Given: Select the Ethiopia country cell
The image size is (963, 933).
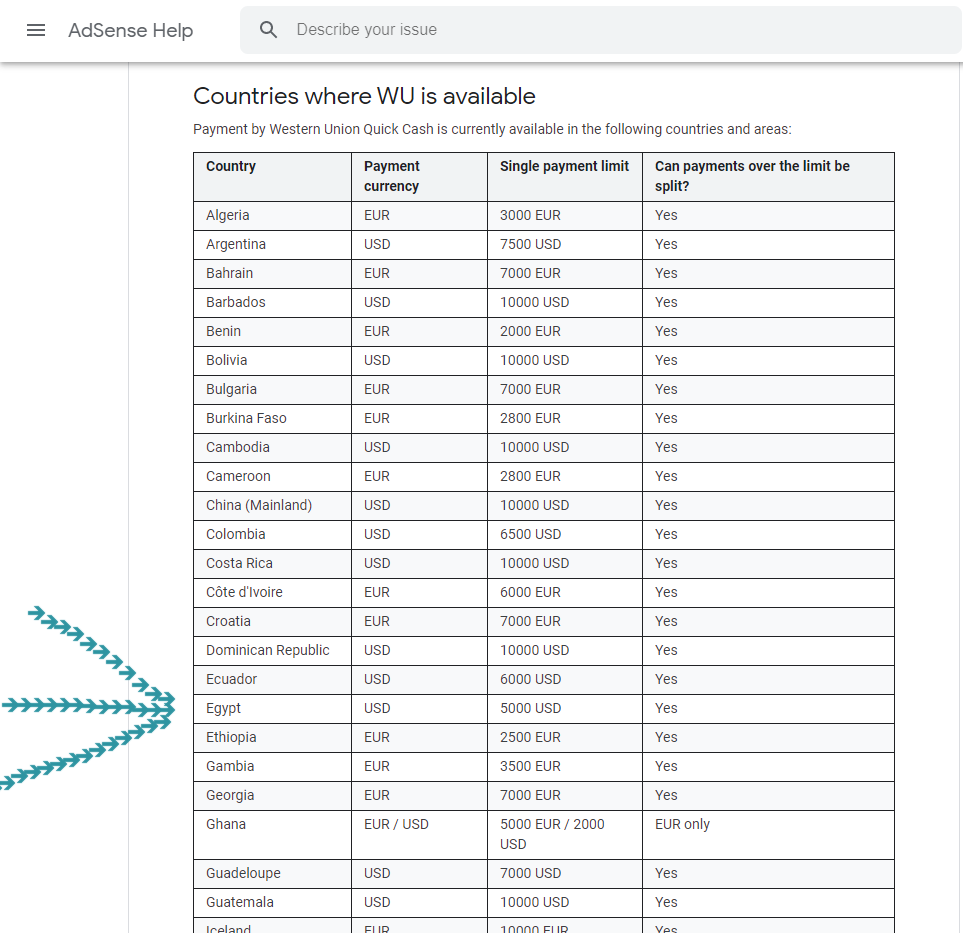Looking at the screenshot, I should (x=272, y=737).
